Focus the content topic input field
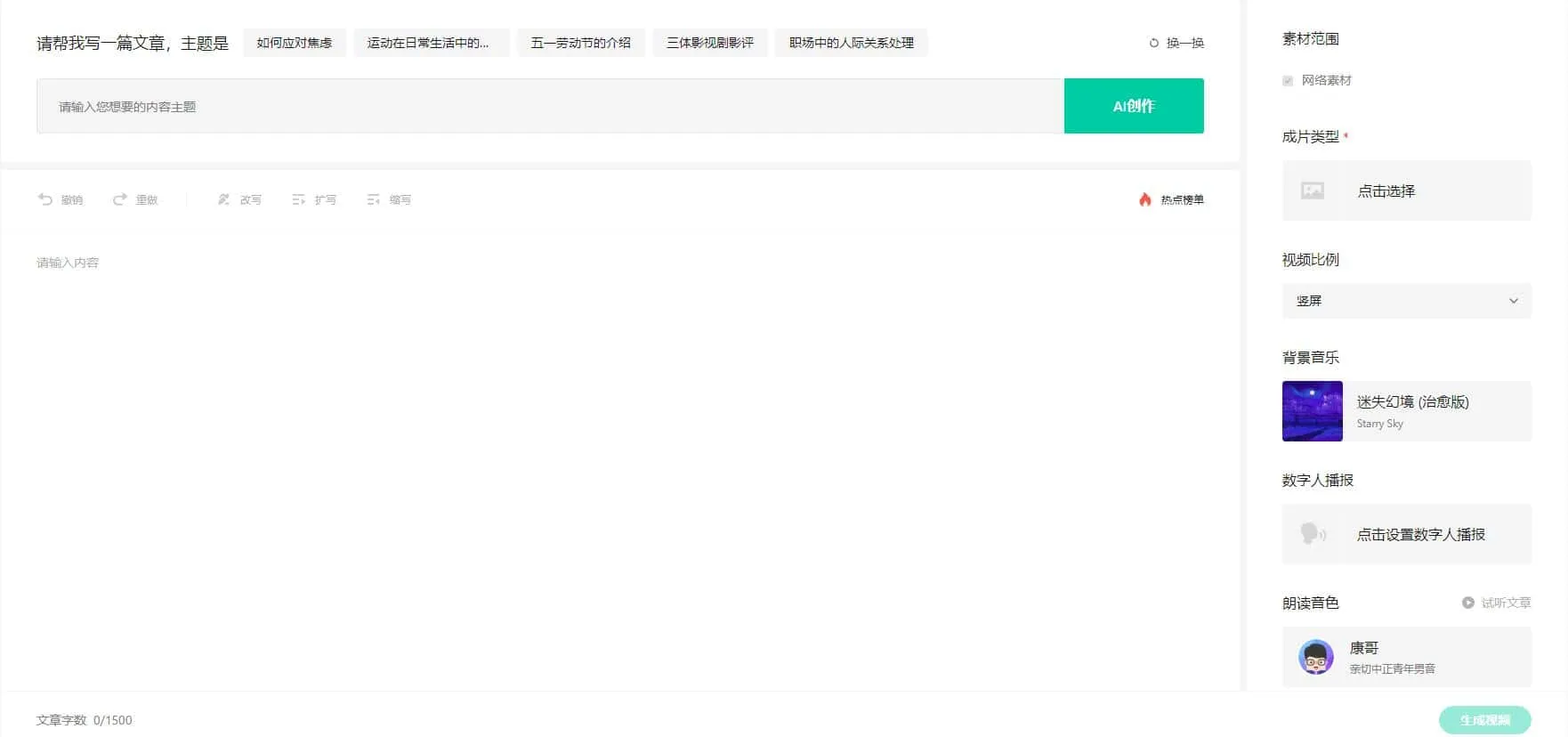1568x737 pixels. pos(550,106)
